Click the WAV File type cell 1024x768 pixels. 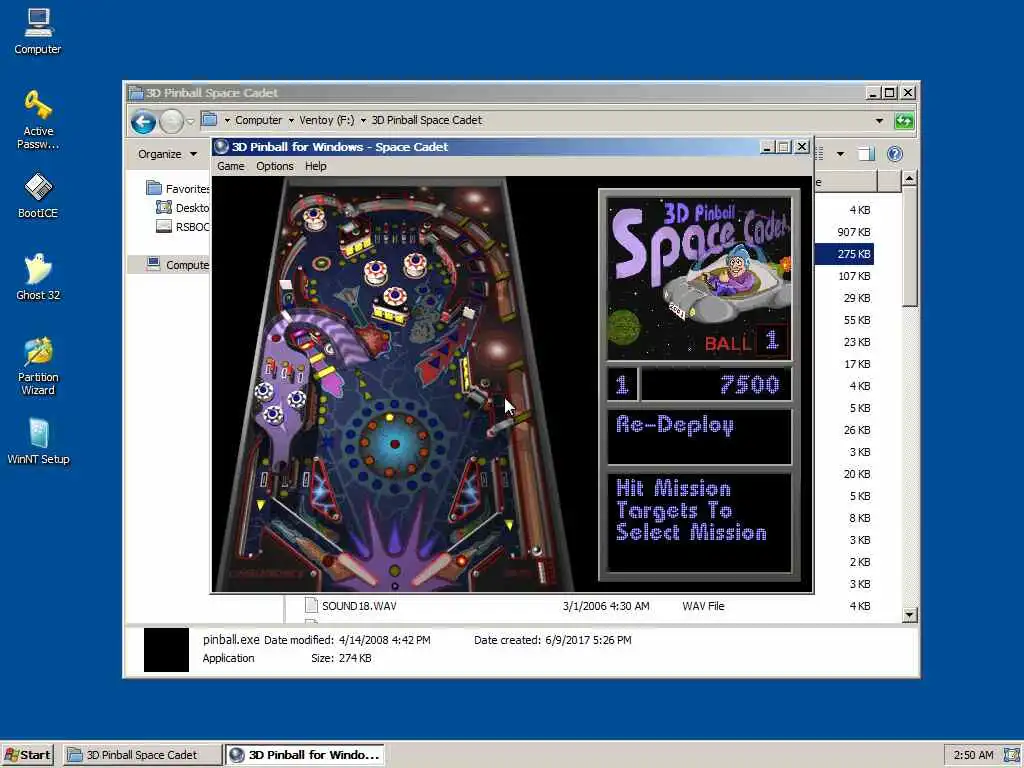[703, 606]
